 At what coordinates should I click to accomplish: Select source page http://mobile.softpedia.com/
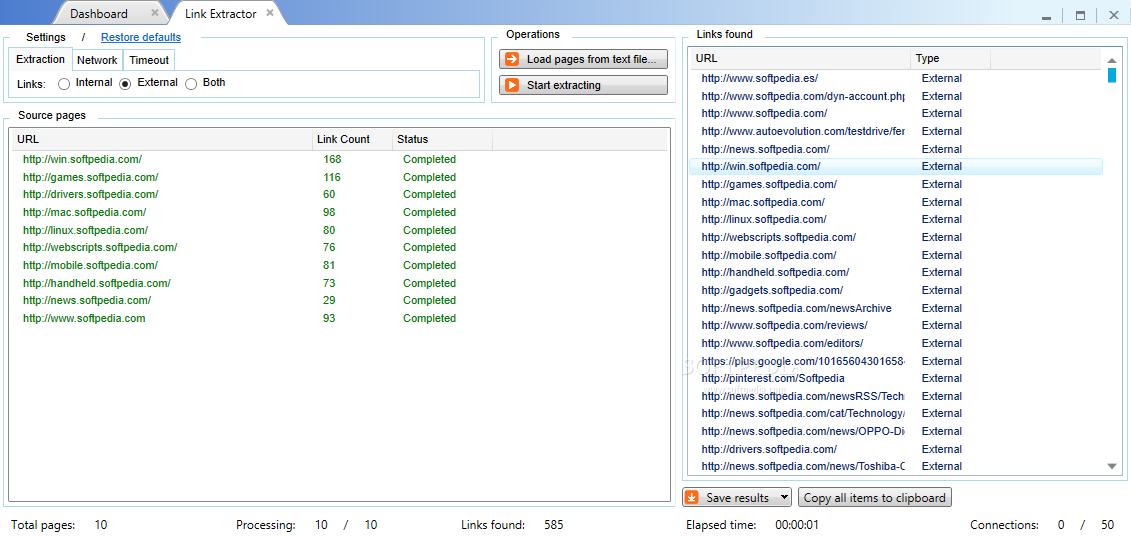(x=90, y=265)
